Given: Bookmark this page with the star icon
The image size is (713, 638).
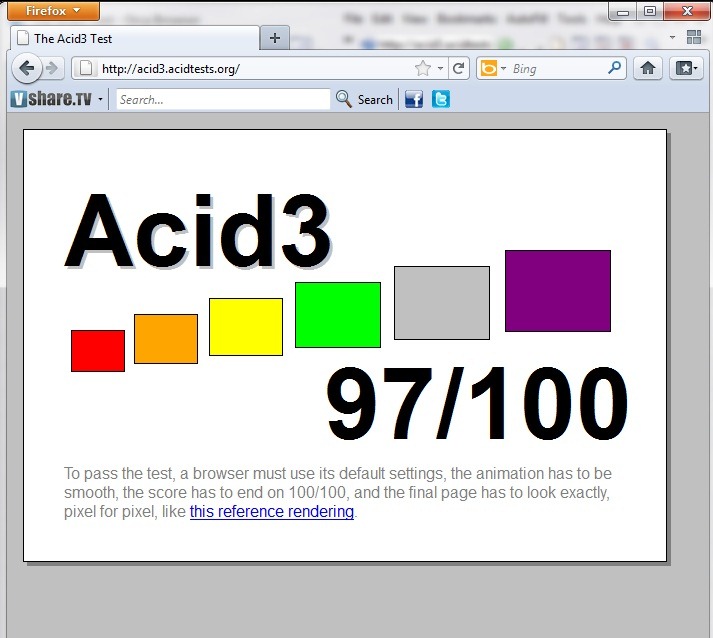Looking at the screenshot, I should tap(423, 69).
